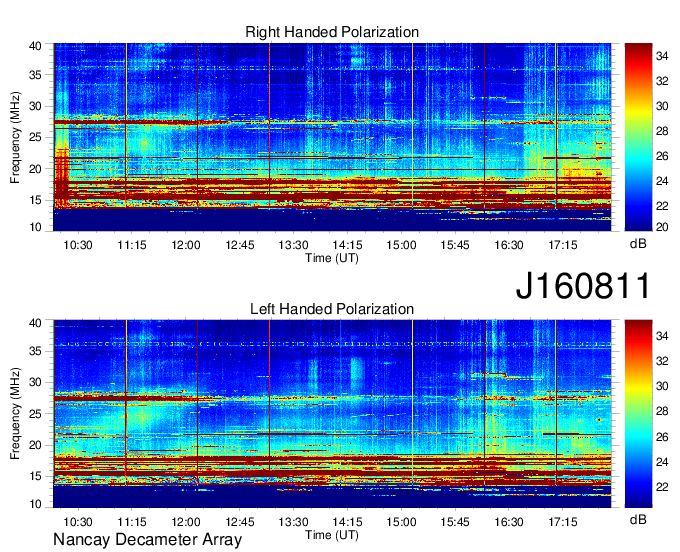The height and width of the screenshot is (552, 680).
Task: Click the '17:15' tick on the top plot
Action: (x=562, y=245)
